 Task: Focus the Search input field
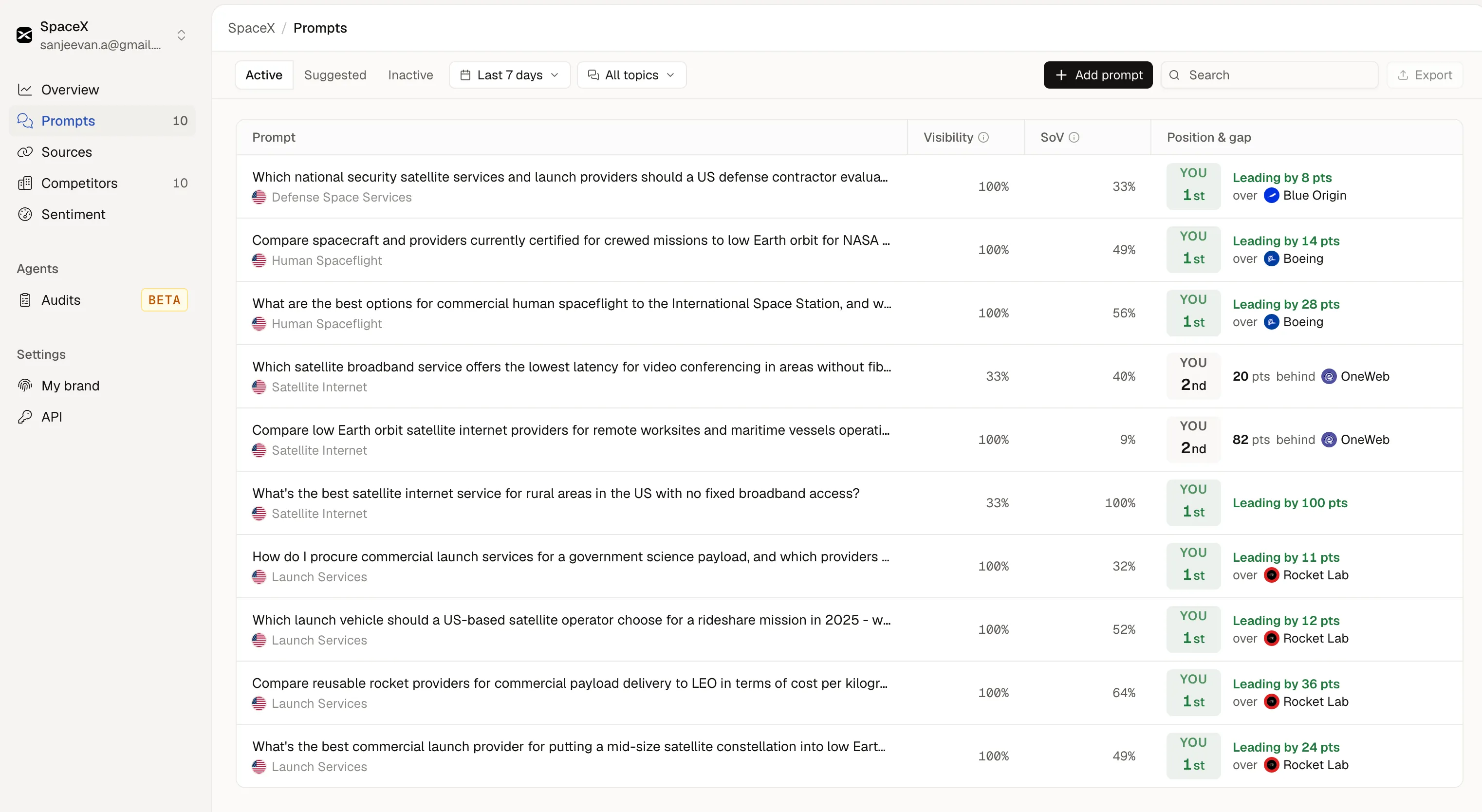point(1269,75)
